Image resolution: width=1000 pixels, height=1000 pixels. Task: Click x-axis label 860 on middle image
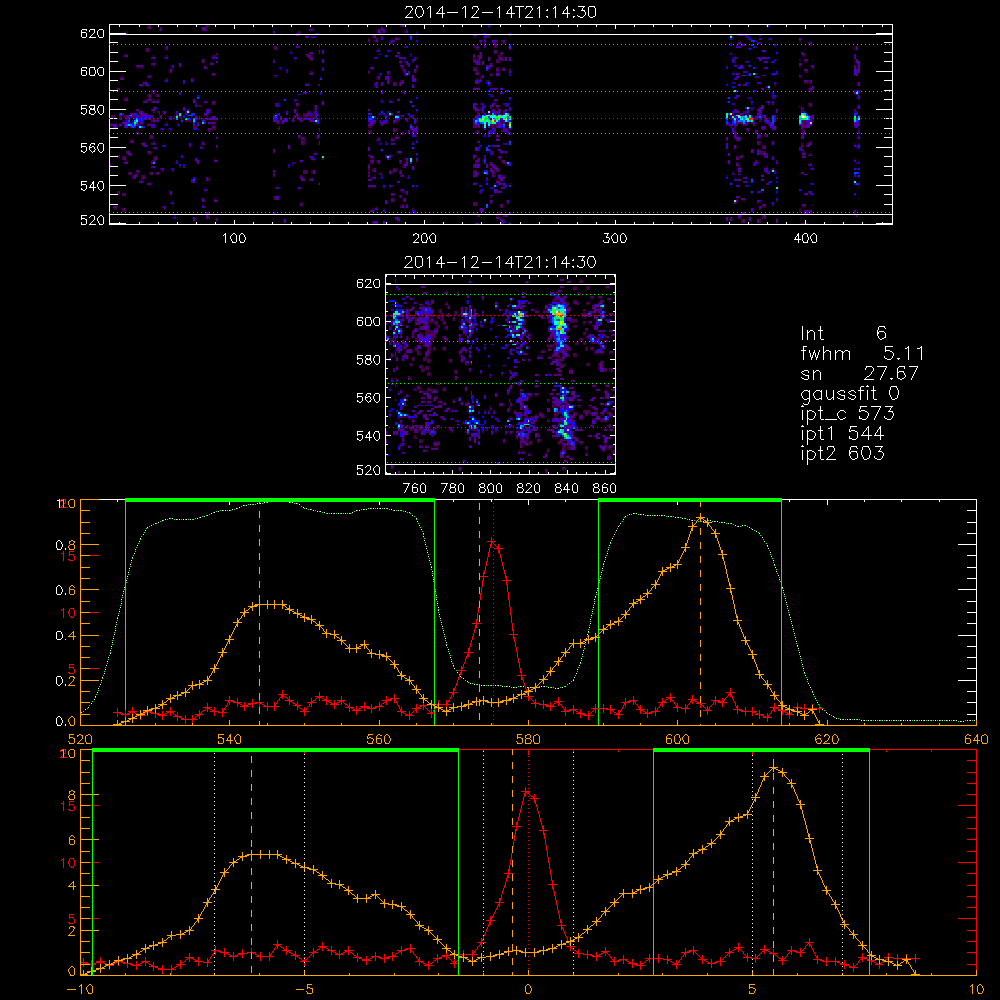[605, 488]
